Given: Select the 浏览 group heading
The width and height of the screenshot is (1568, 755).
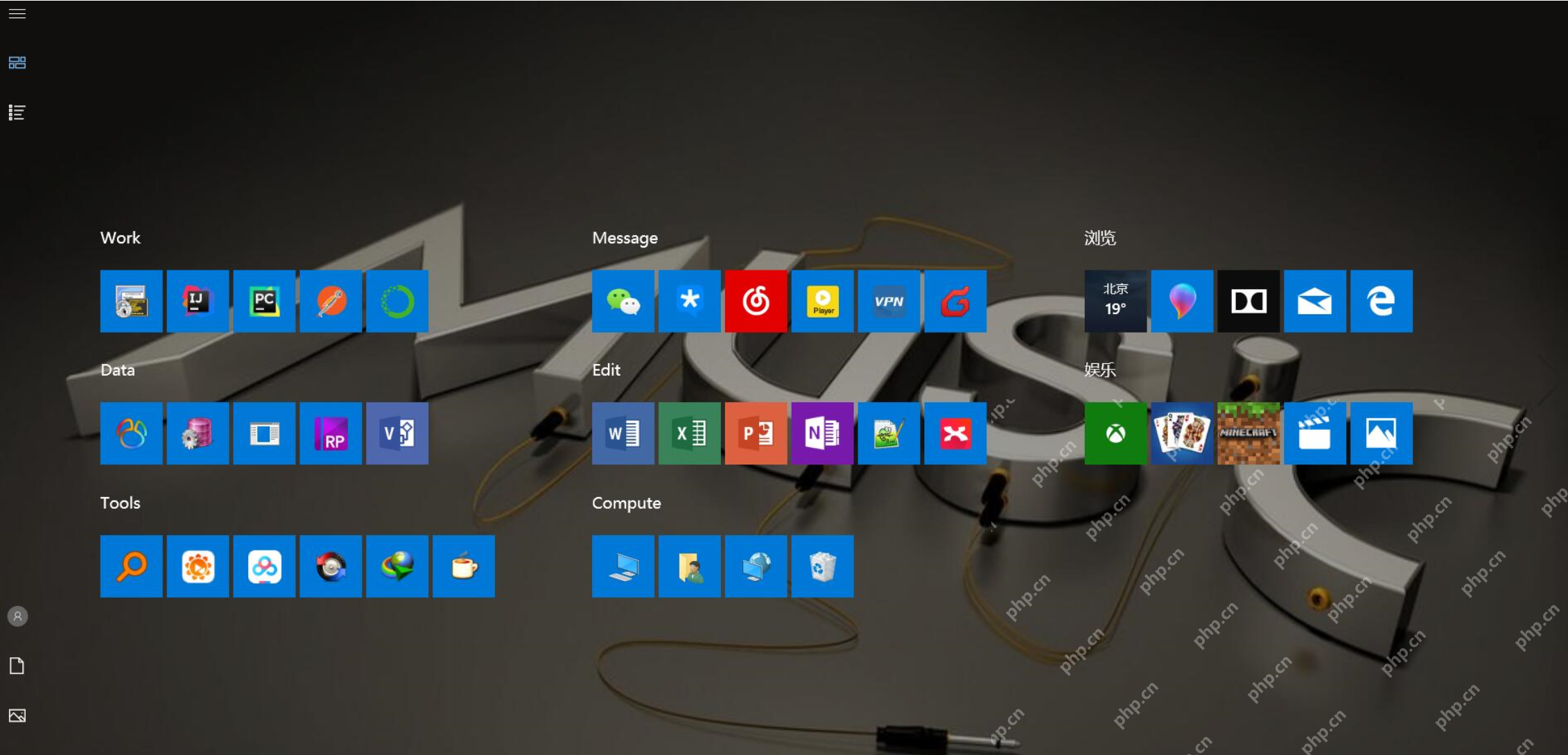Looking at the screenshot, I should coord(1100,238).
